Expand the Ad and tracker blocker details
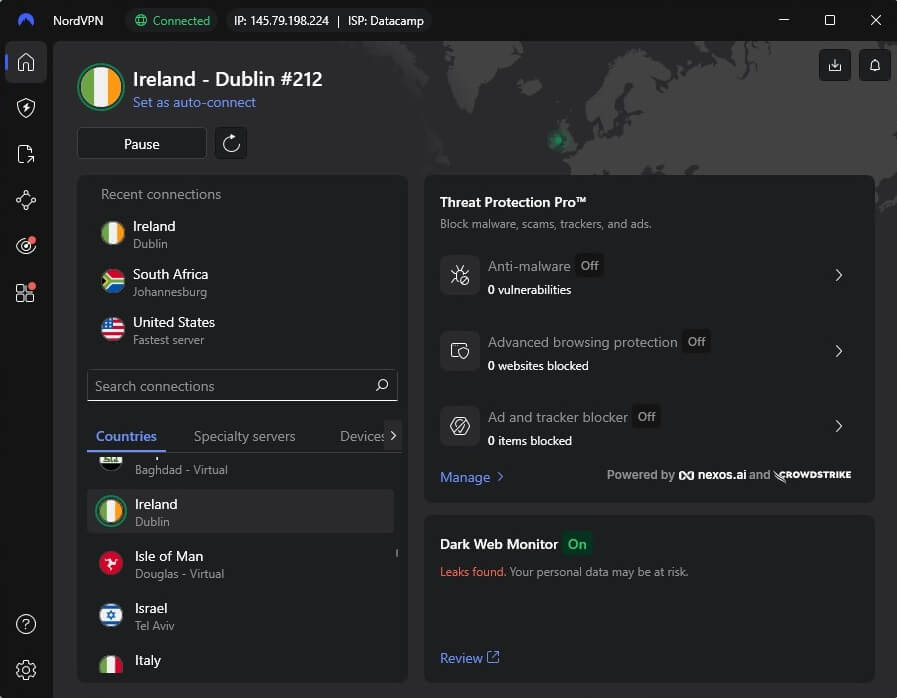897x698 pixels. (x=839, y=426)
